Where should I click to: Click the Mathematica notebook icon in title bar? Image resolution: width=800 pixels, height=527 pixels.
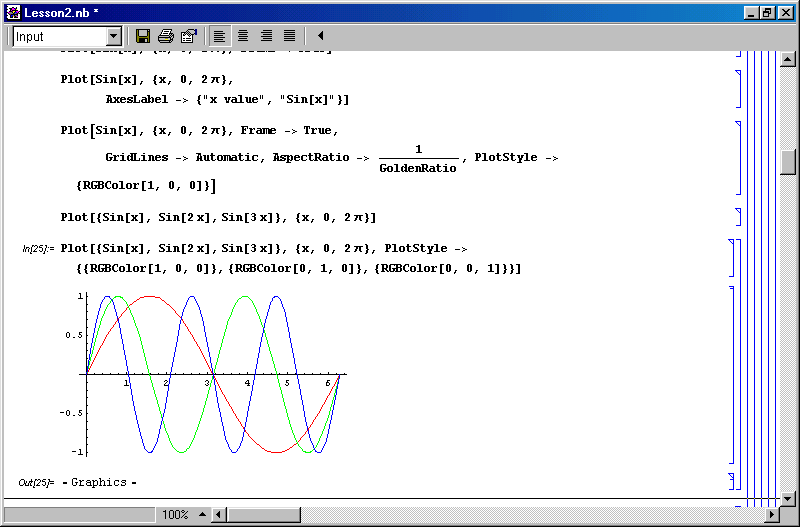click(x=13, y=12)
